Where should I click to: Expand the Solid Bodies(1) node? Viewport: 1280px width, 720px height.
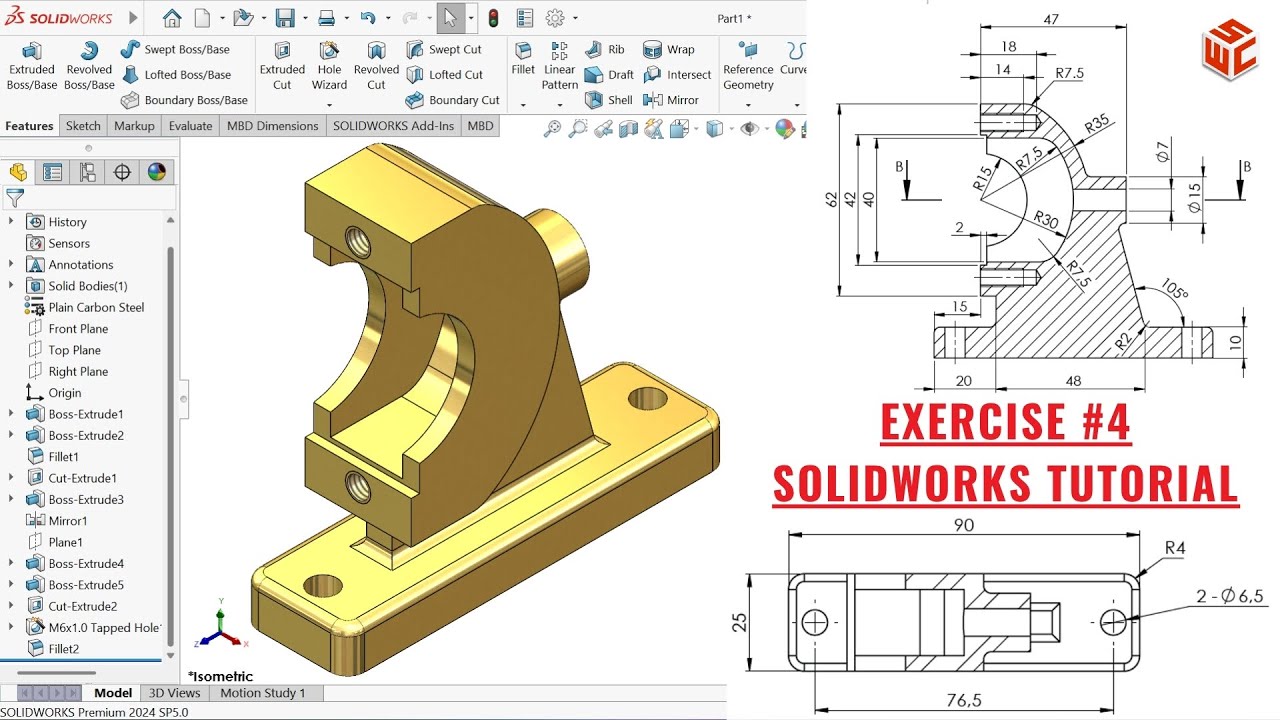pos(11,286)
